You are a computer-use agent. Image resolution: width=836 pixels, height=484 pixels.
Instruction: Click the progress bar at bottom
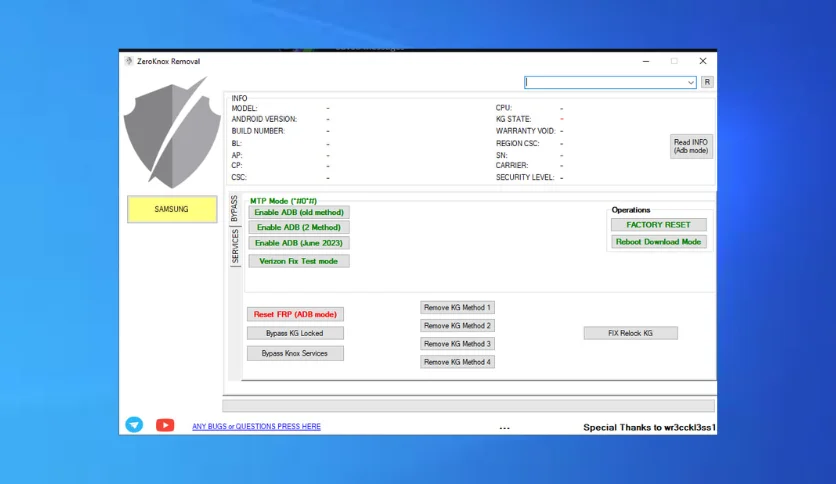coord(469,406)
